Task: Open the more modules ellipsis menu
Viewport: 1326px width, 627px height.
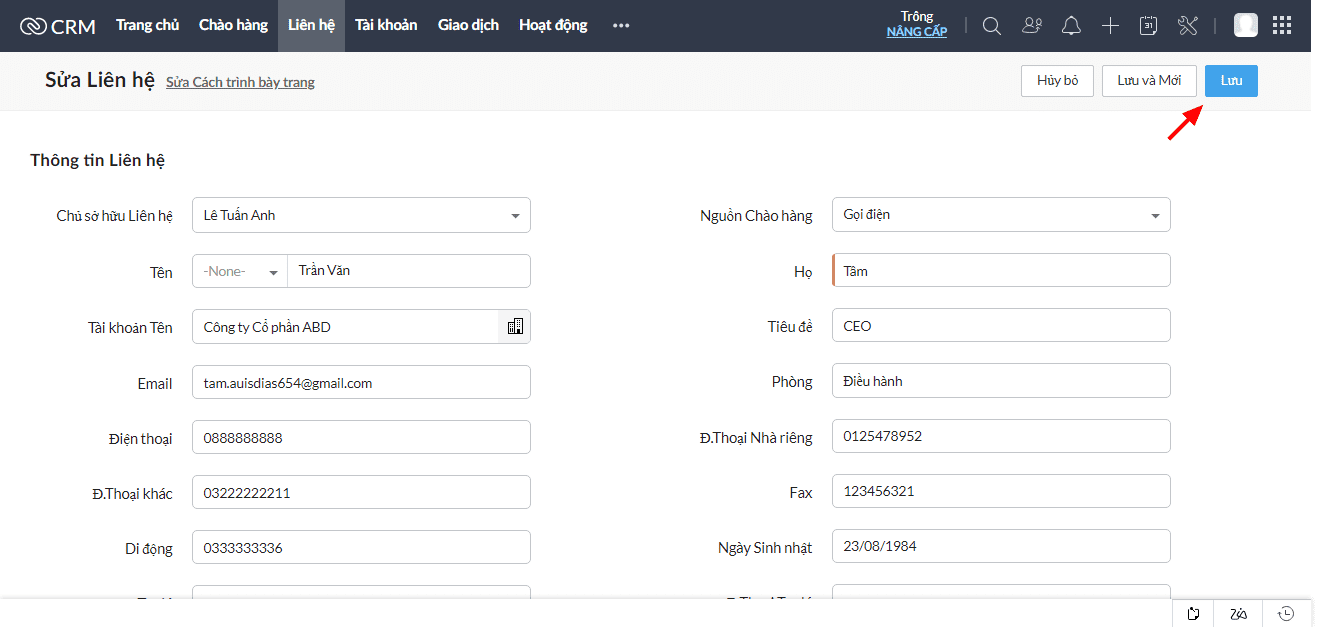Action: pos(621,26)
